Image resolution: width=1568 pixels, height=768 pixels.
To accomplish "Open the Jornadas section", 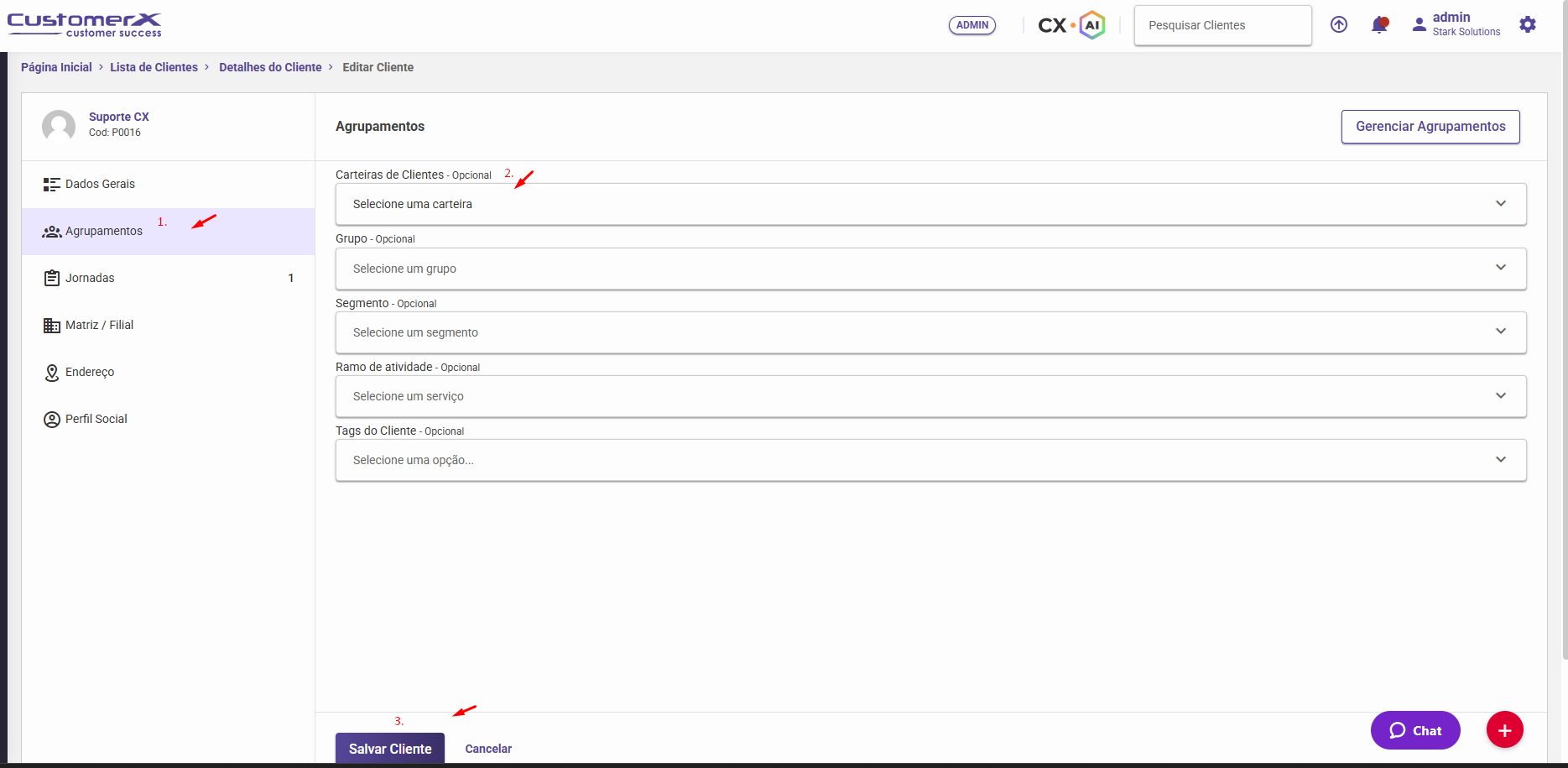I will [168, 279].
